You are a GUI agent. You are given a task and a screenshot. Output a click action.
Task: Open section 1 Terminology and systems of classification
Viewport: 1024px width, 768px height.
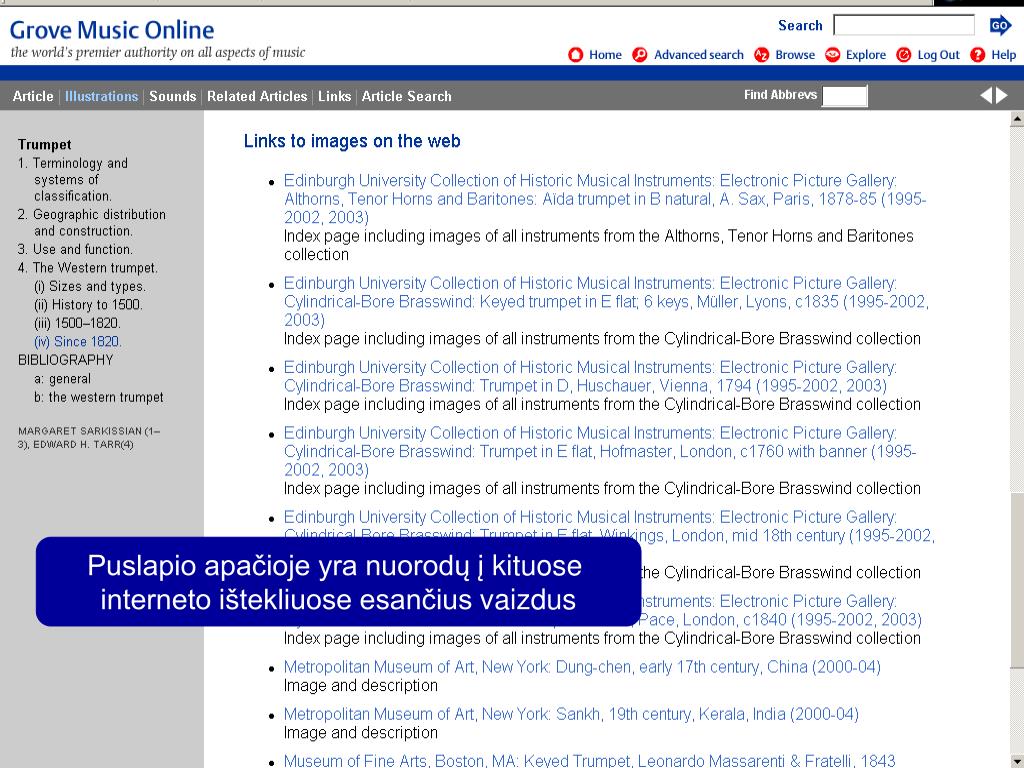72,180
